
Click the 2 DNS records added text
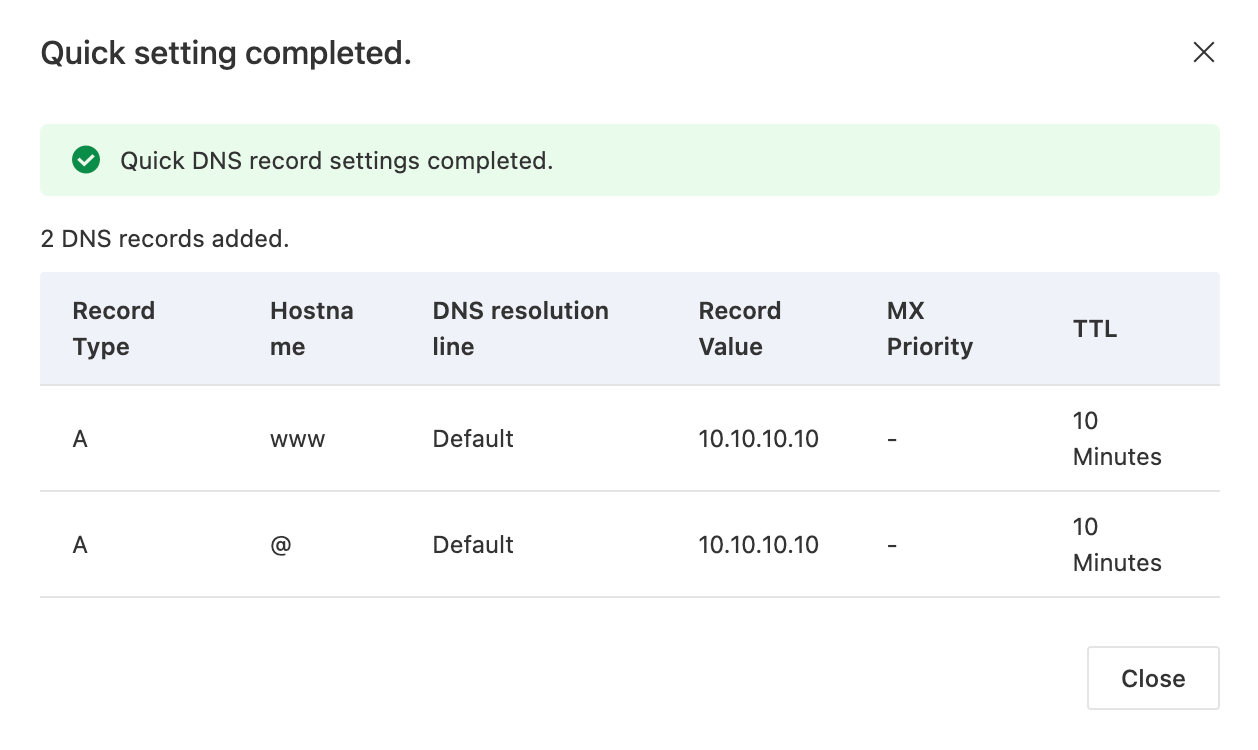click(x=164, y=239)
